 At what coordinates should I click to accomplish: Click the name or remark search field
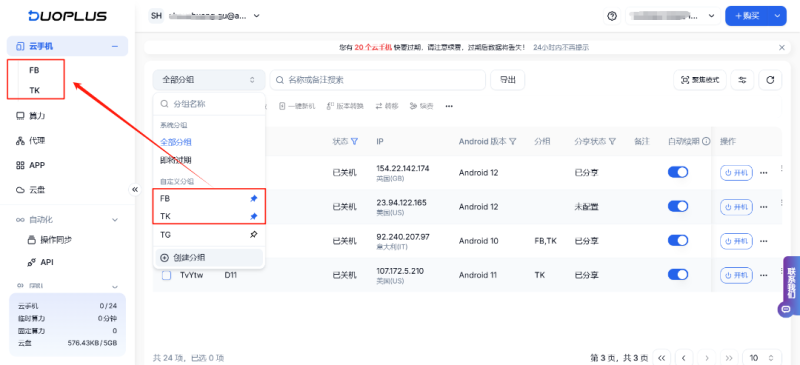tap(378, 80)
